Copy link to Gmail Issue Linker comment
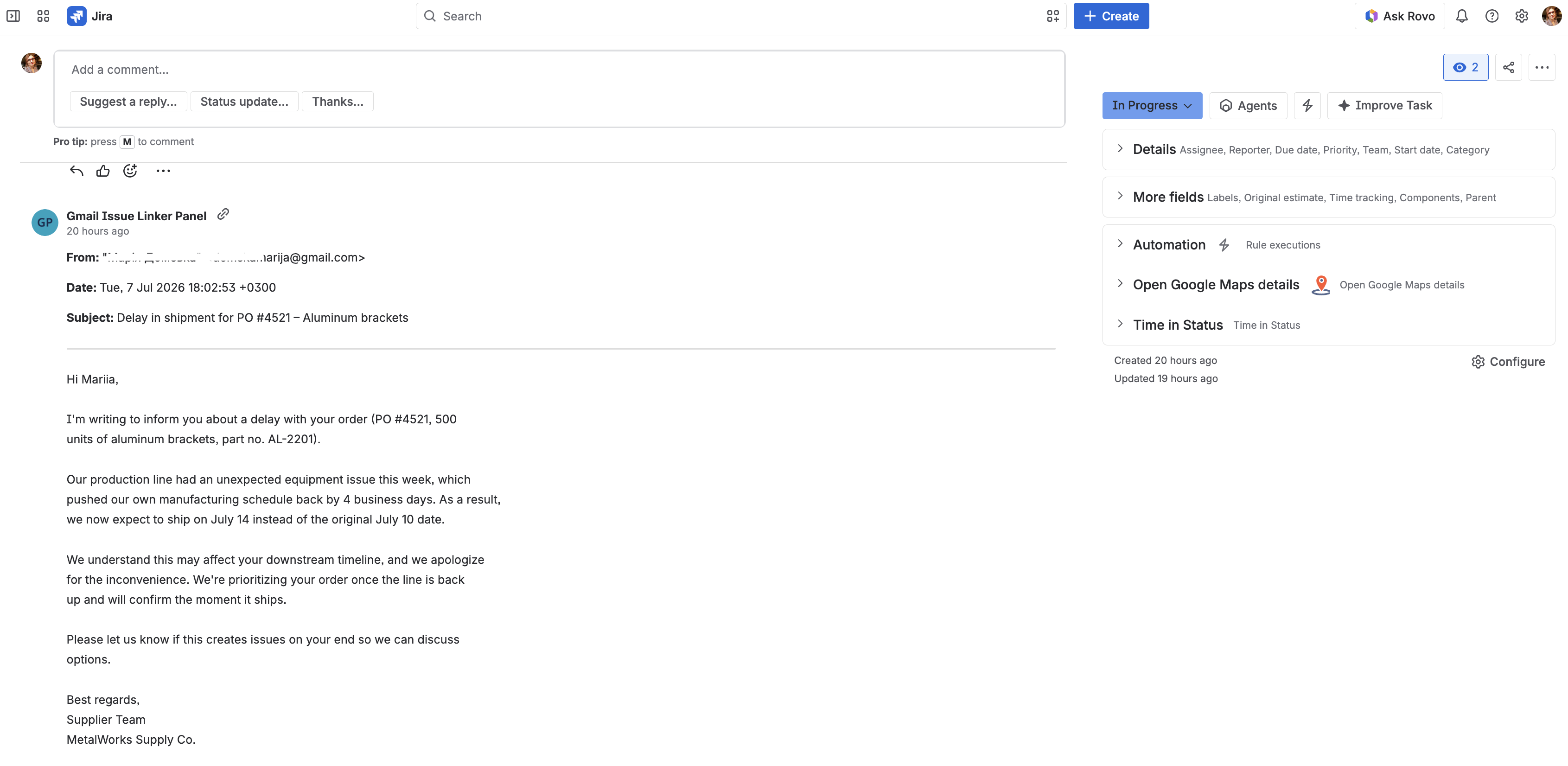Viewport: 1568px width, 766px height. click(223, 214)
